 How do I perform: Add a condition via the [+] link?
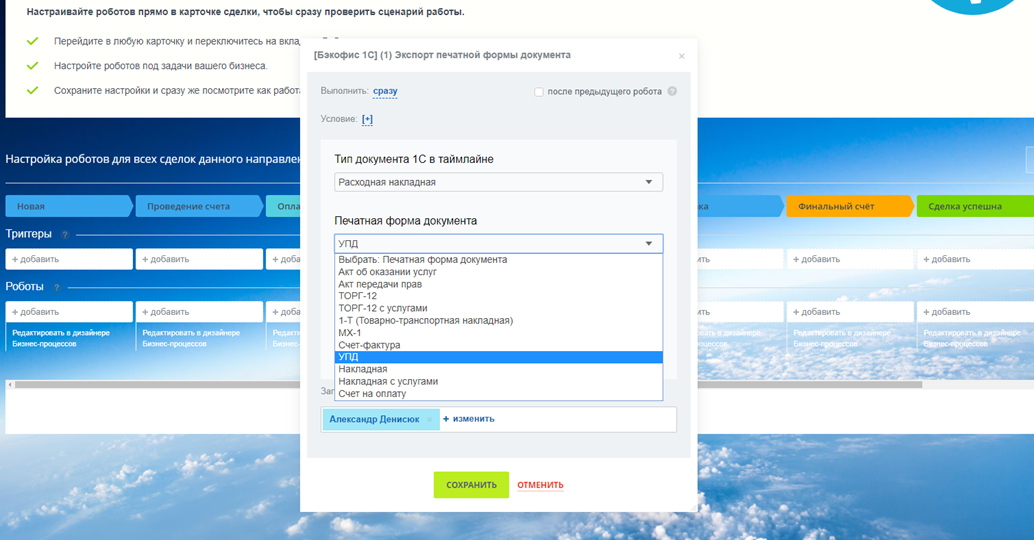pos(367,119)
